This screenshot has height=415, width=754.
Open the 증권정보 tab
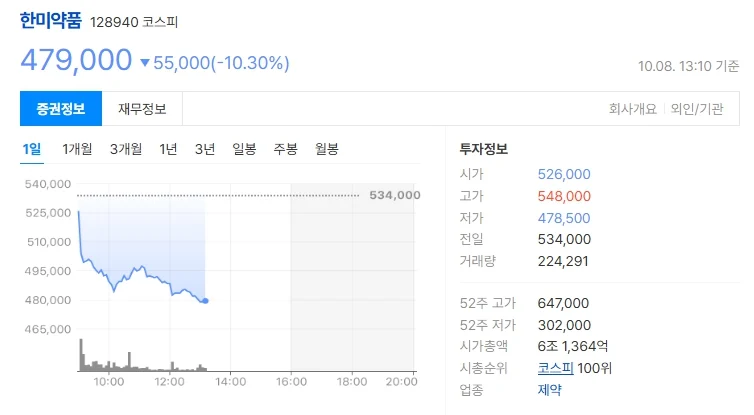61,109
